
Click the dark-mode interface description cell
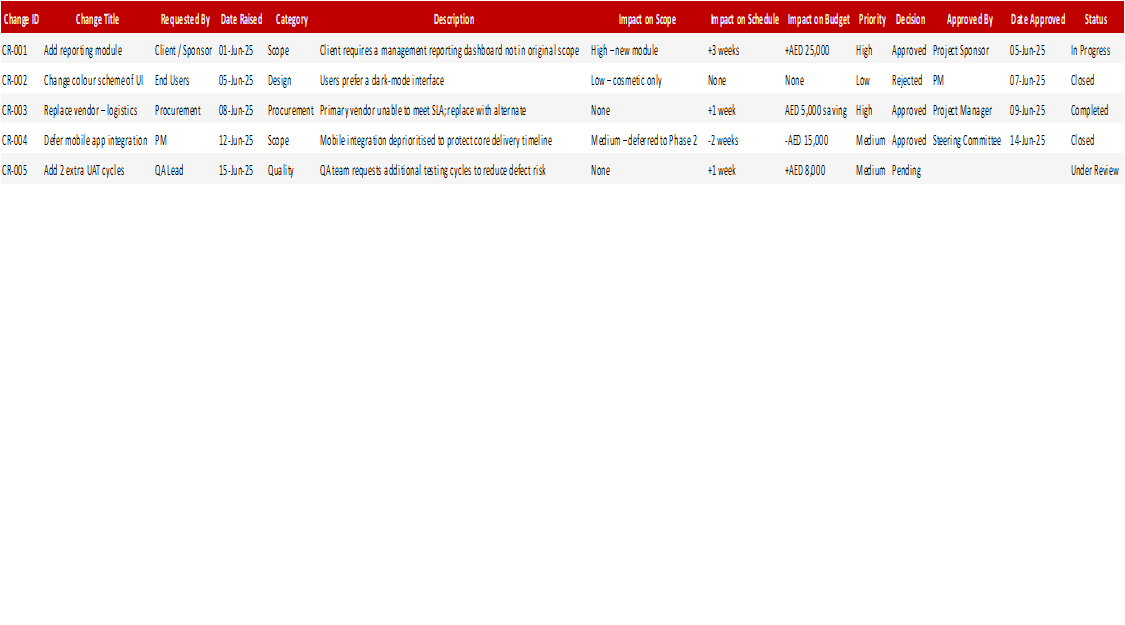382,80
